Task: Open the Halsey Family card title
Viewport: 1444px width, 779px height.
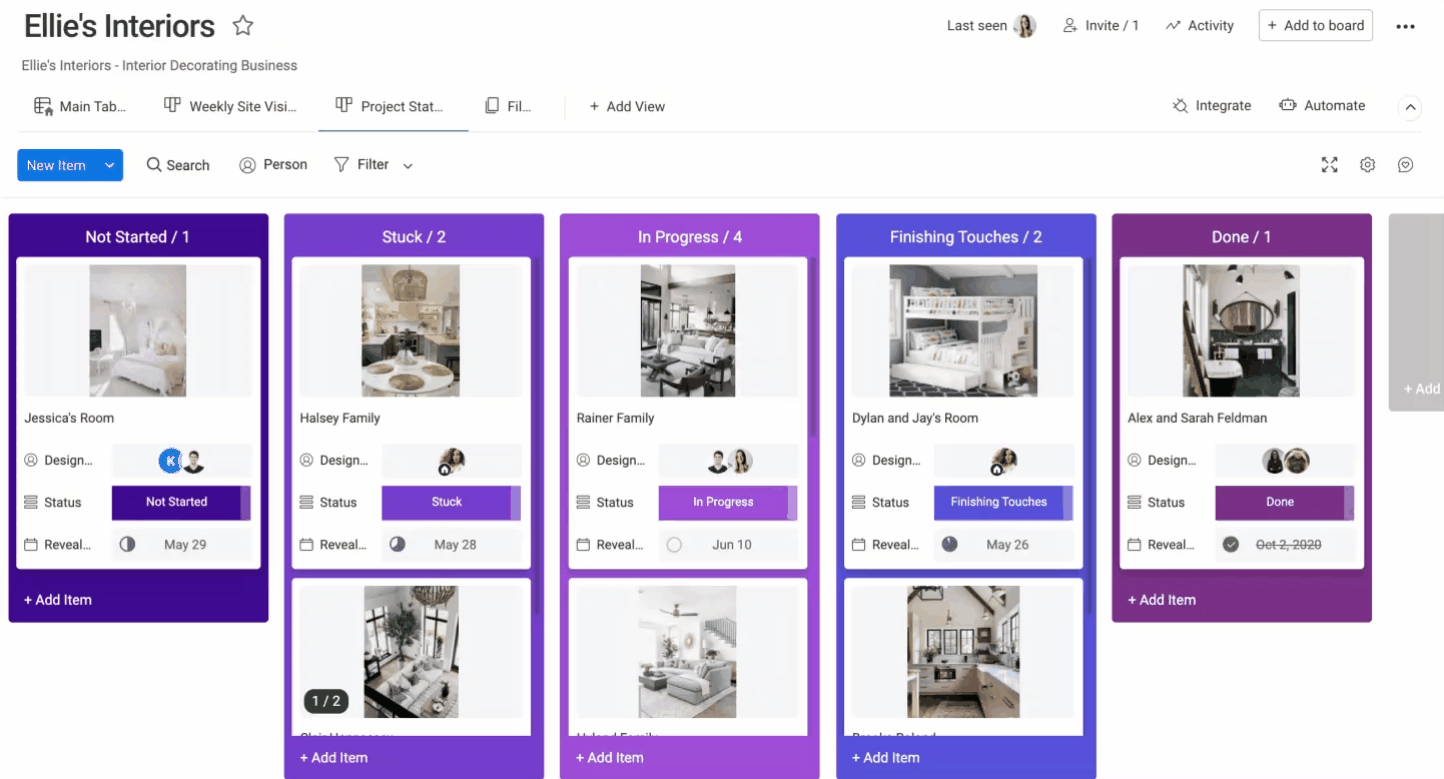Action: click(x=340, y=418)
